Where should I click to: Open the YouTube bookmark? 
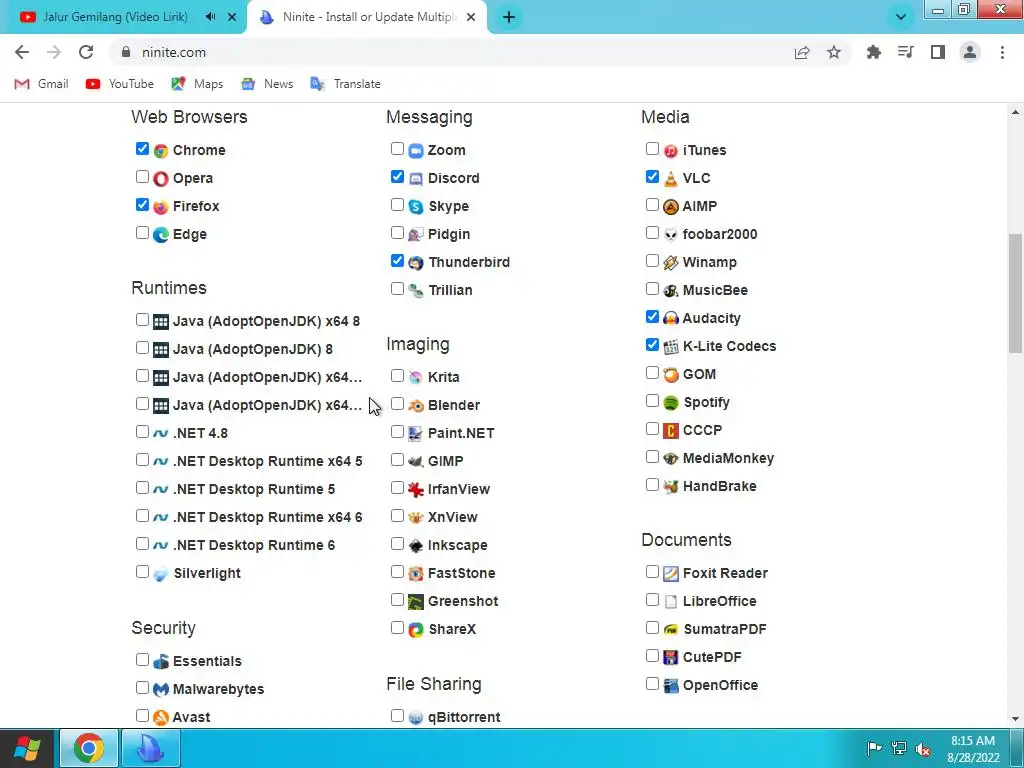tap(120, 84)
